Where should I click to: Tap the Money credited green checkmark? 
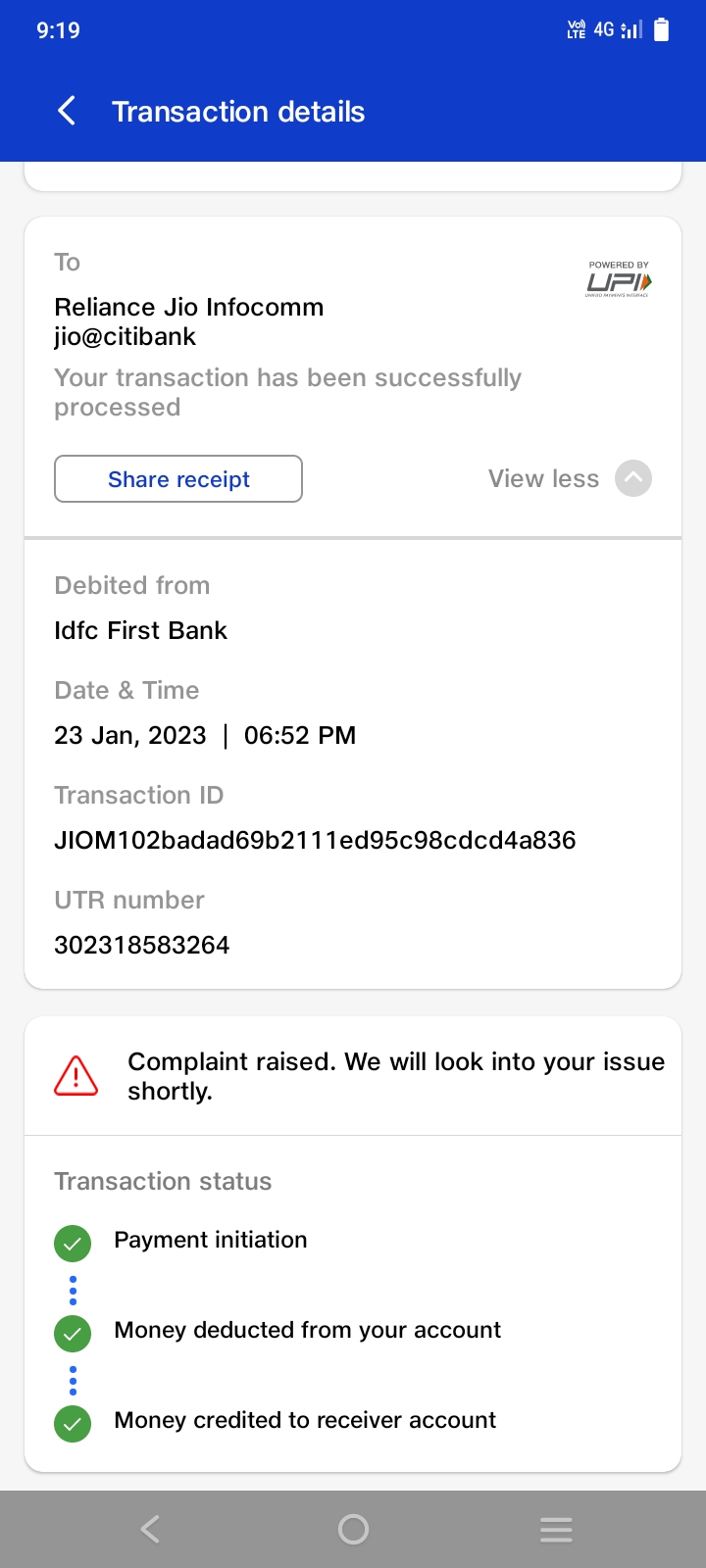(x=73, y=1423)
